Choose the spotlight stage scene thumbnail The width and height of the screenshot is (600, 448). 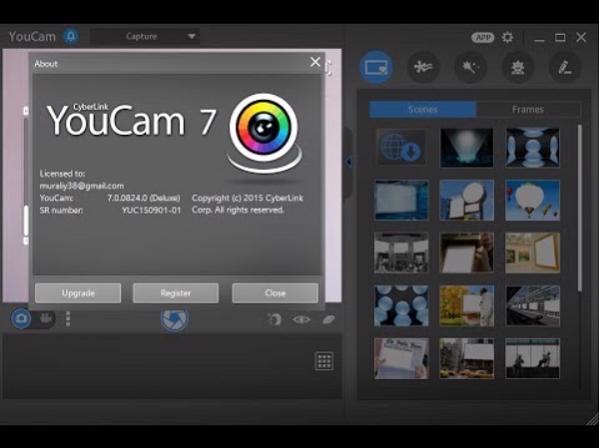(466, 147)
